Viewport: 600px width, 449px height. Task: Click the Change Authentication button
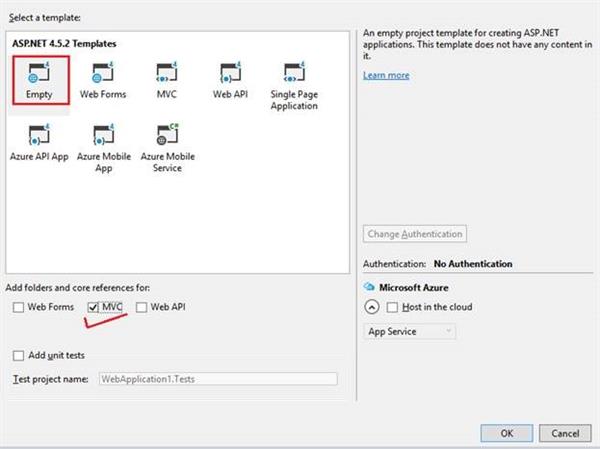pos(416,234)
